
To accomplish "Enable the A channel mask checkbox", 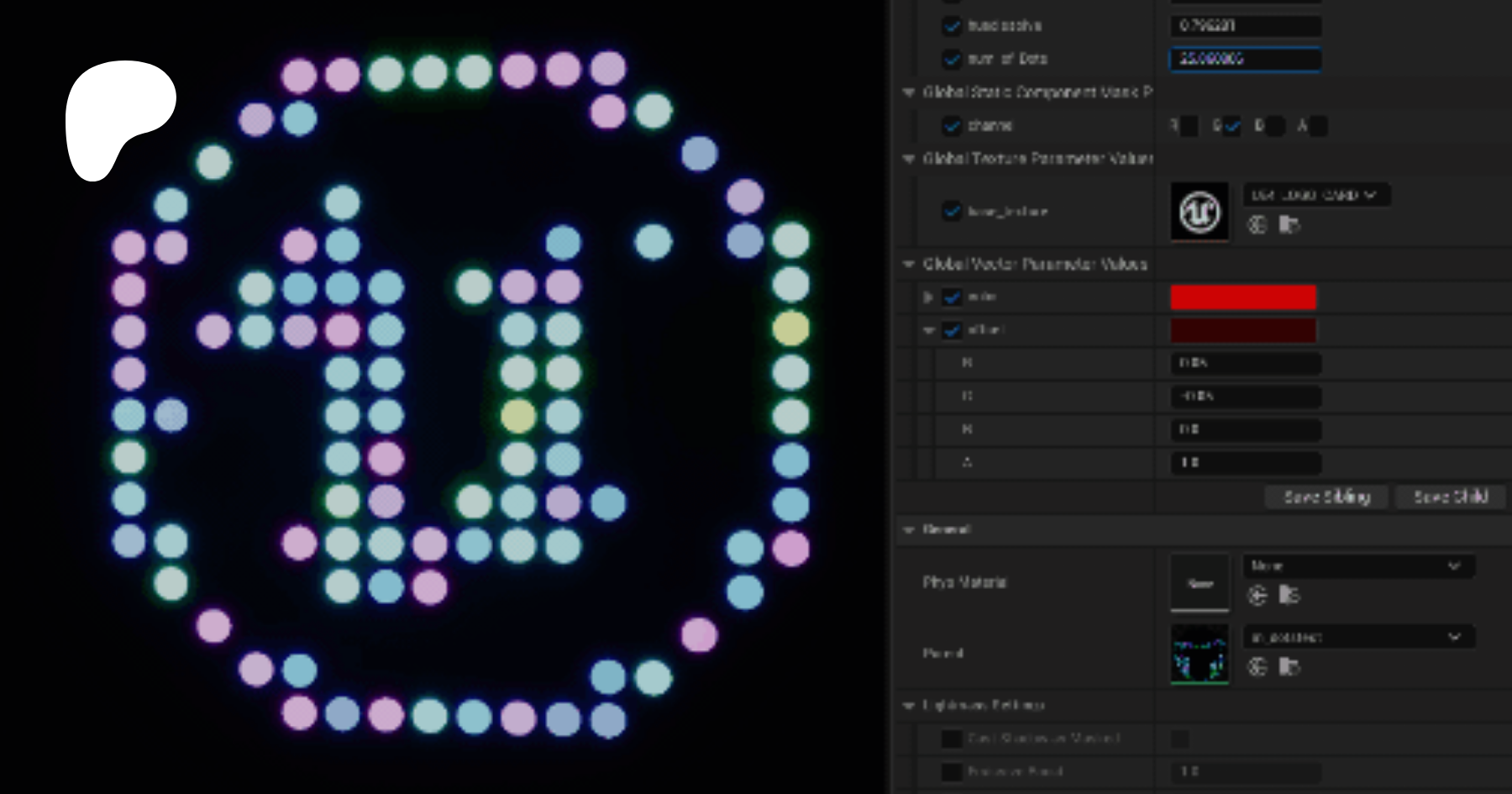I will point(1318,126).
